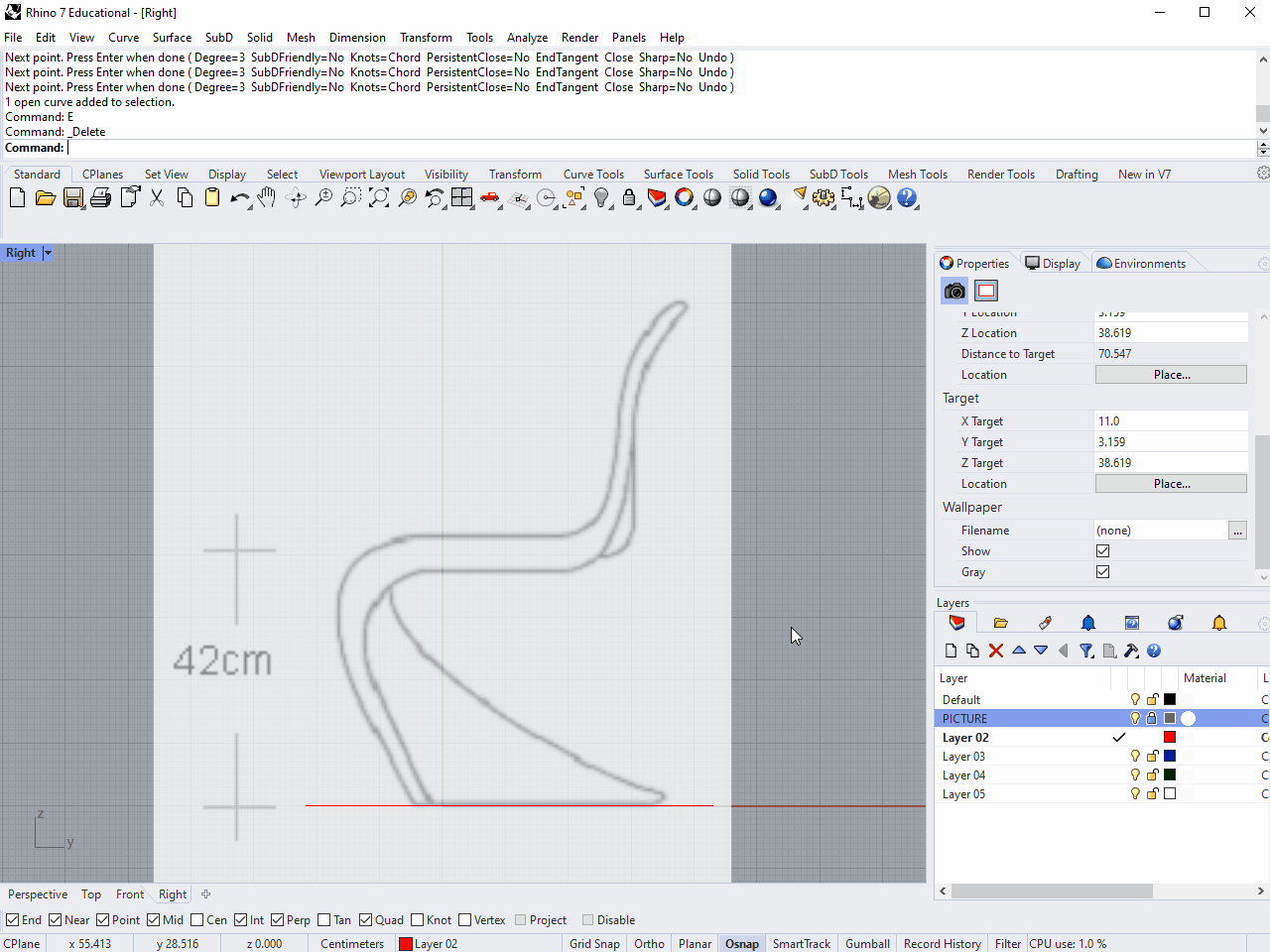Click the Place... button under Target
The image size is (1270, 952).
point(1171,484)
